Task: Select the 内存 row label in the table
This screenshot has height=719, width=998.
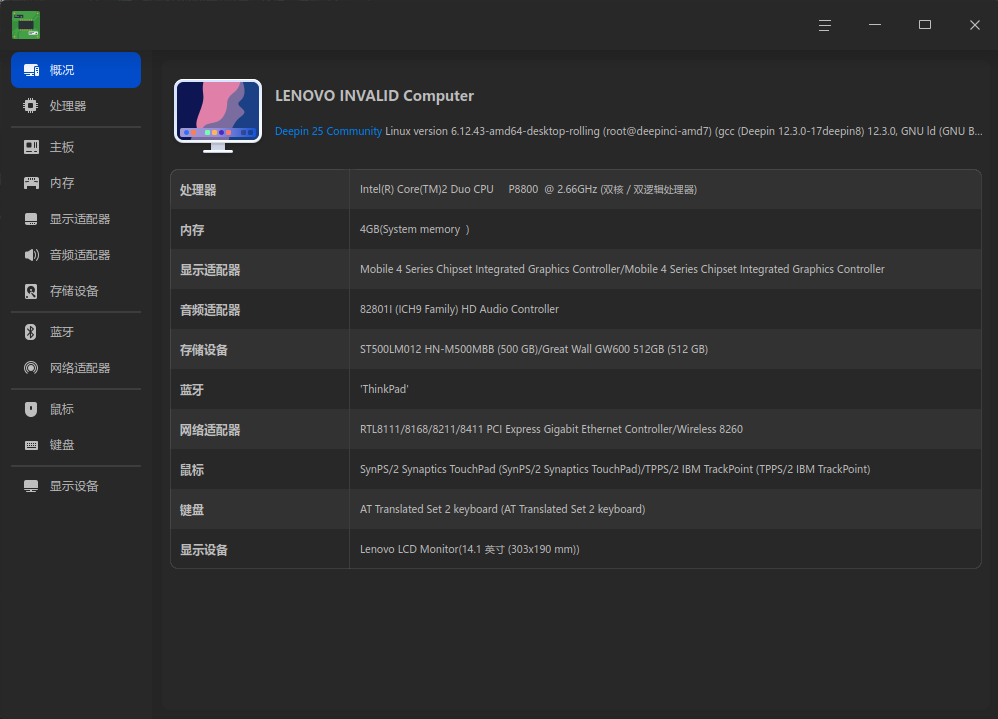Action: pos(192,230)
